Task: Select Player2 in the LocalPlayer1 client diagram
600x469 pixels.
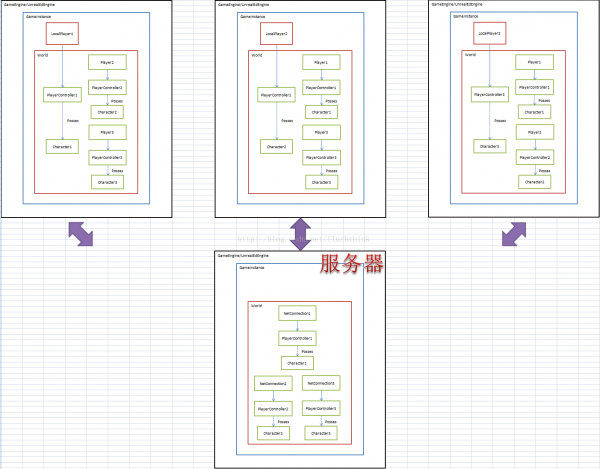Action: click(107, 62)
